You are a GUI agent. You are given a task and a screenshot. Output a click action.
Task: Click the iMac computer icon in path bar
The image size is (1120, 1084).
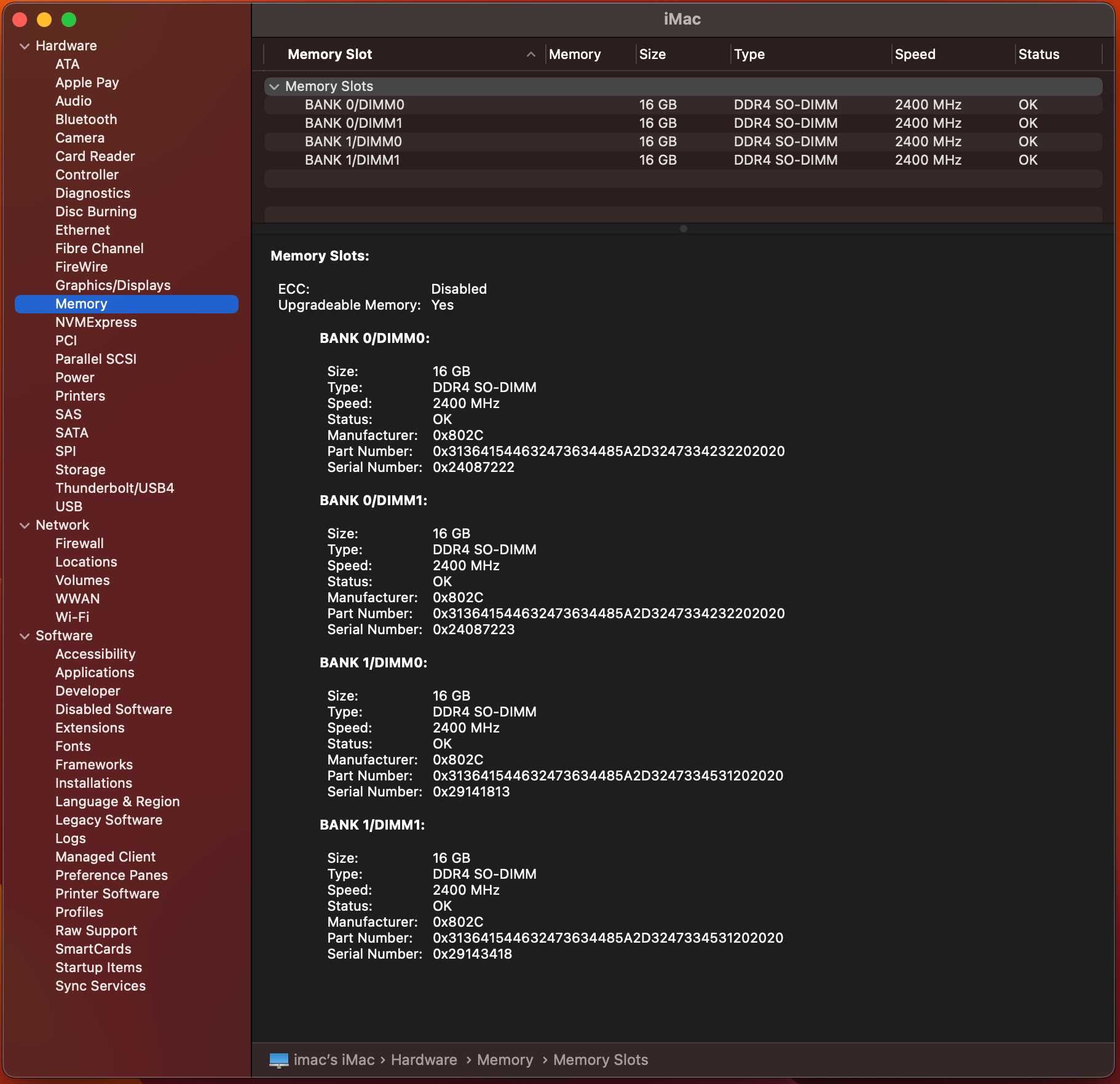pyautogui.click(x=279, y=1060)
